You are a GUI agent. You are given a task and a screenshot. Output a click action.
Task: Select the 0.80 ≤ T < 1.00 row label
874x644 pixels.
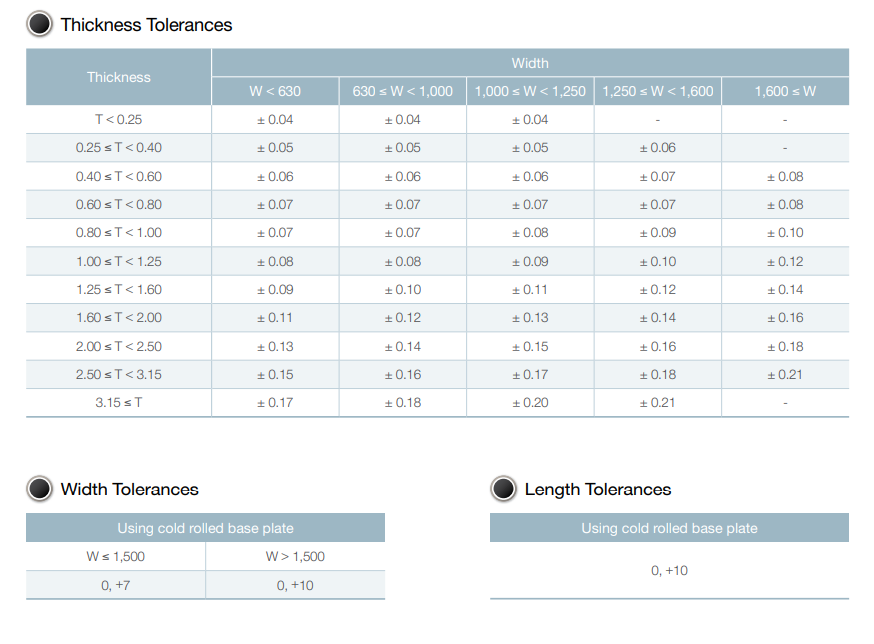119,233
